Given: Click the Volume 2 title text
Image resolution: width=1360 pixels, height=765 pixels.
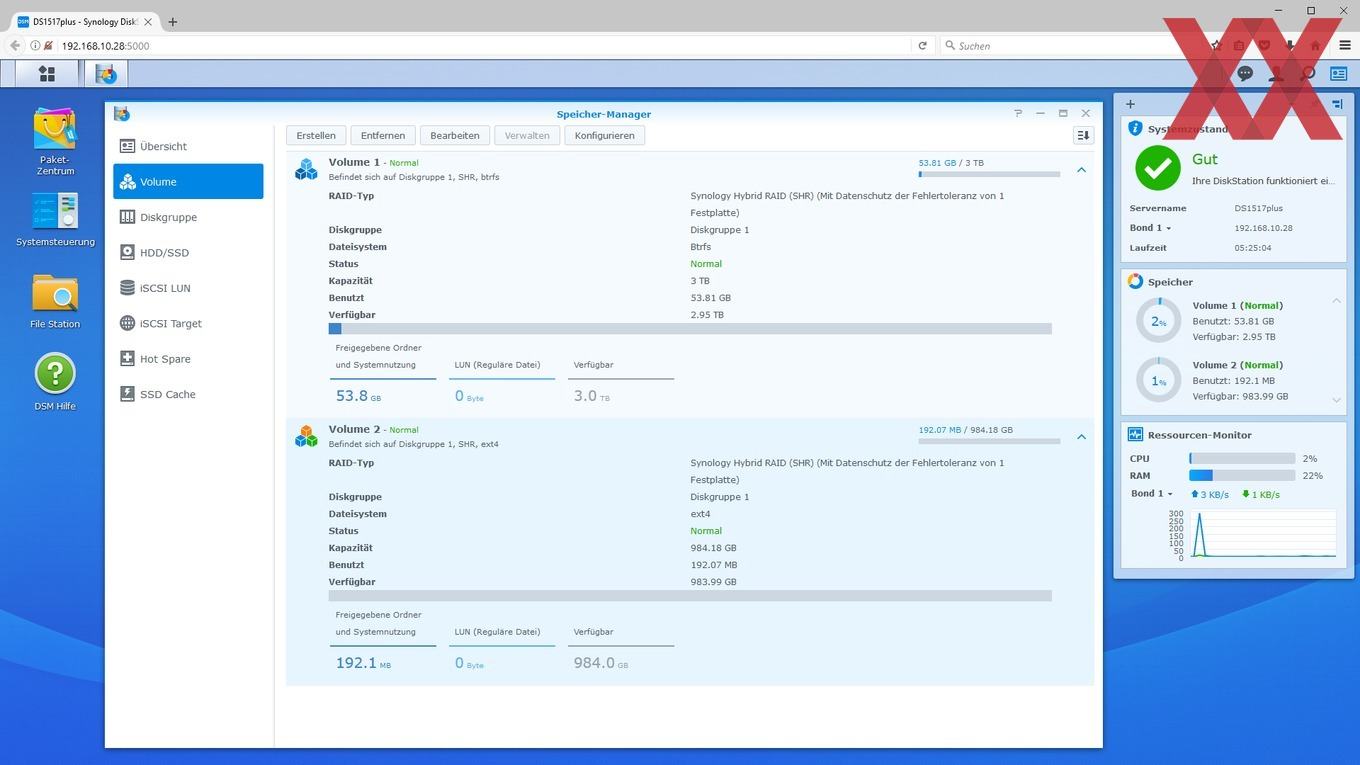Looking at the screenshot, I should point(354,429).
